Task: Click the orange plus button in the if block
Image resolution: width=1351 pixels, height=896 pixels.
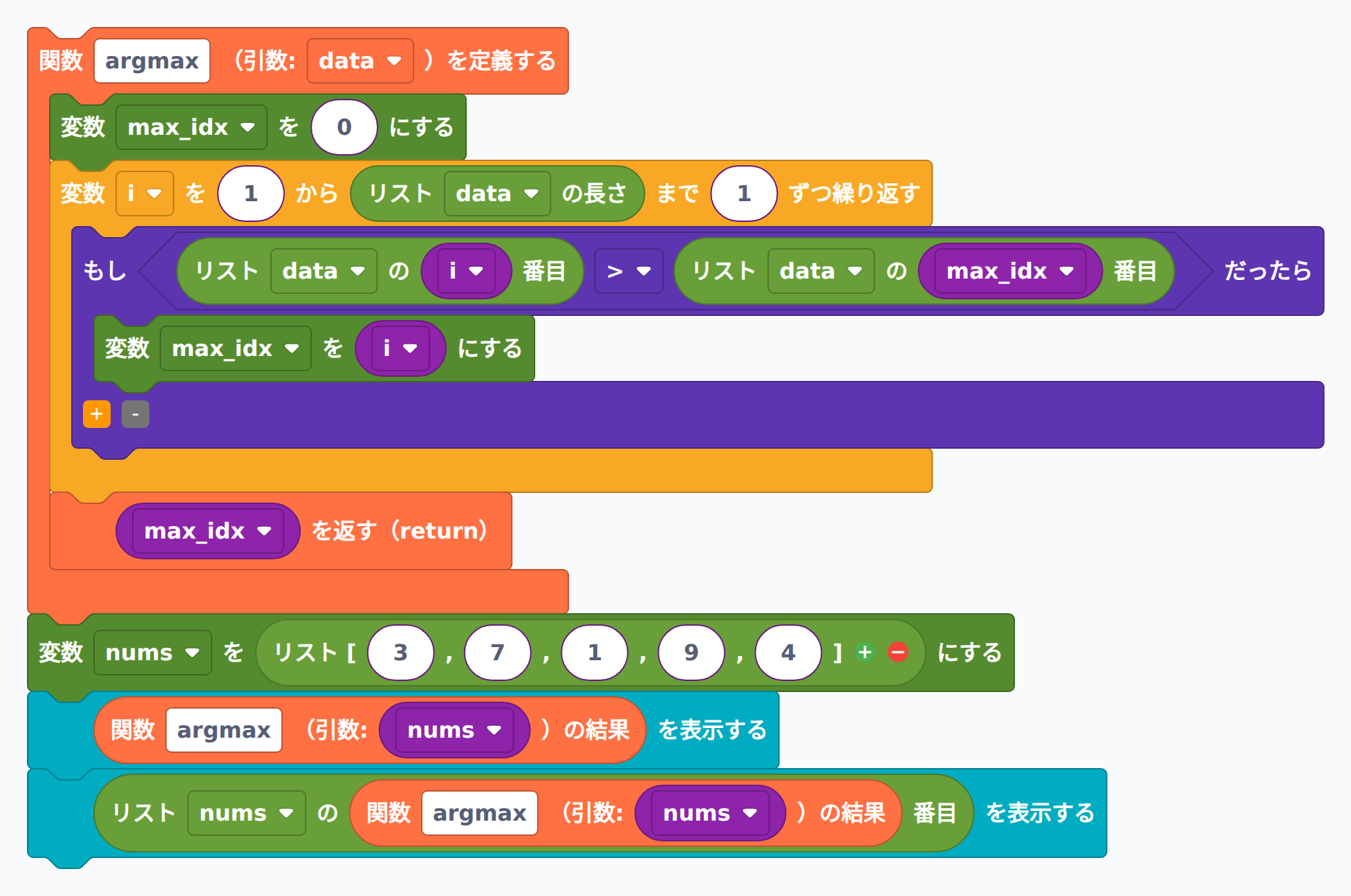Action: point(97,414)
